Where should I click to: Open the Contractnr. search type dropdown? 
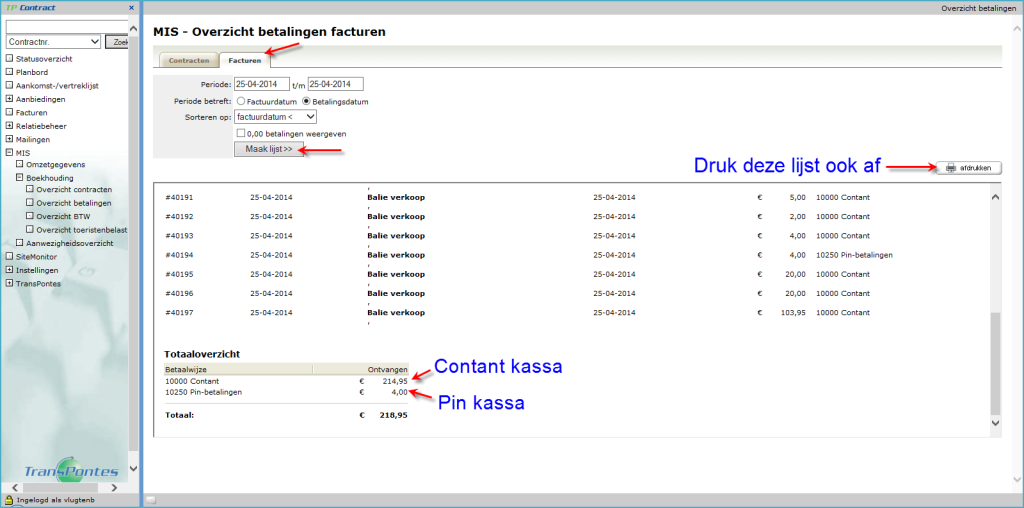pyautogui.click(x=53, y=42)
